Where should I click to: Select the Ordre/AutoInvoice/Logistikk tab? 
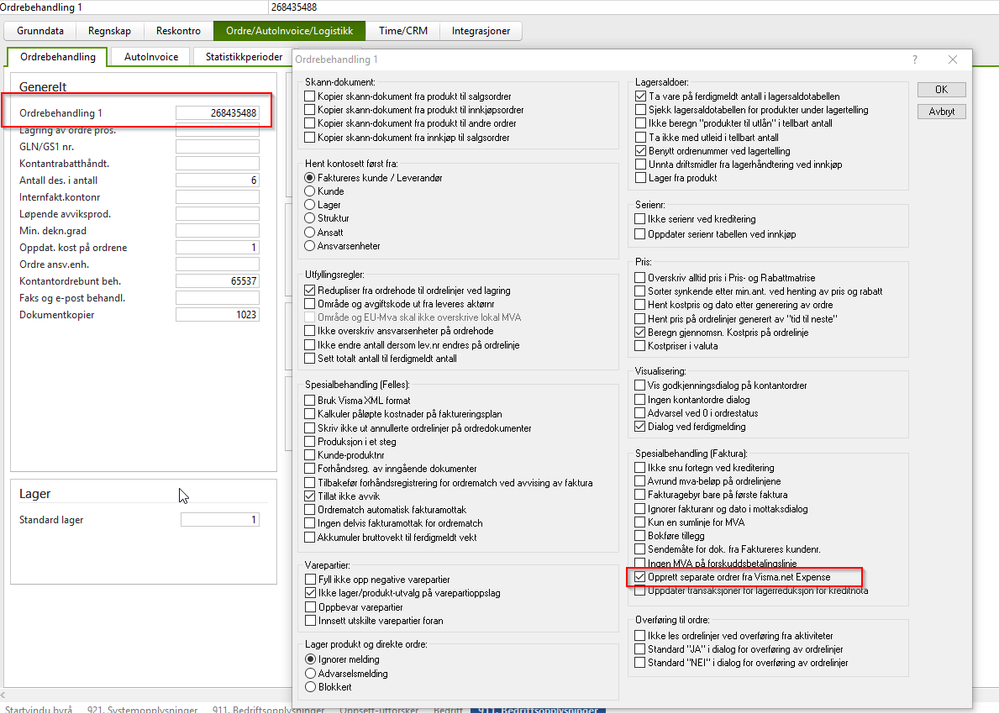pyautogui.click(x=289, y=31)
